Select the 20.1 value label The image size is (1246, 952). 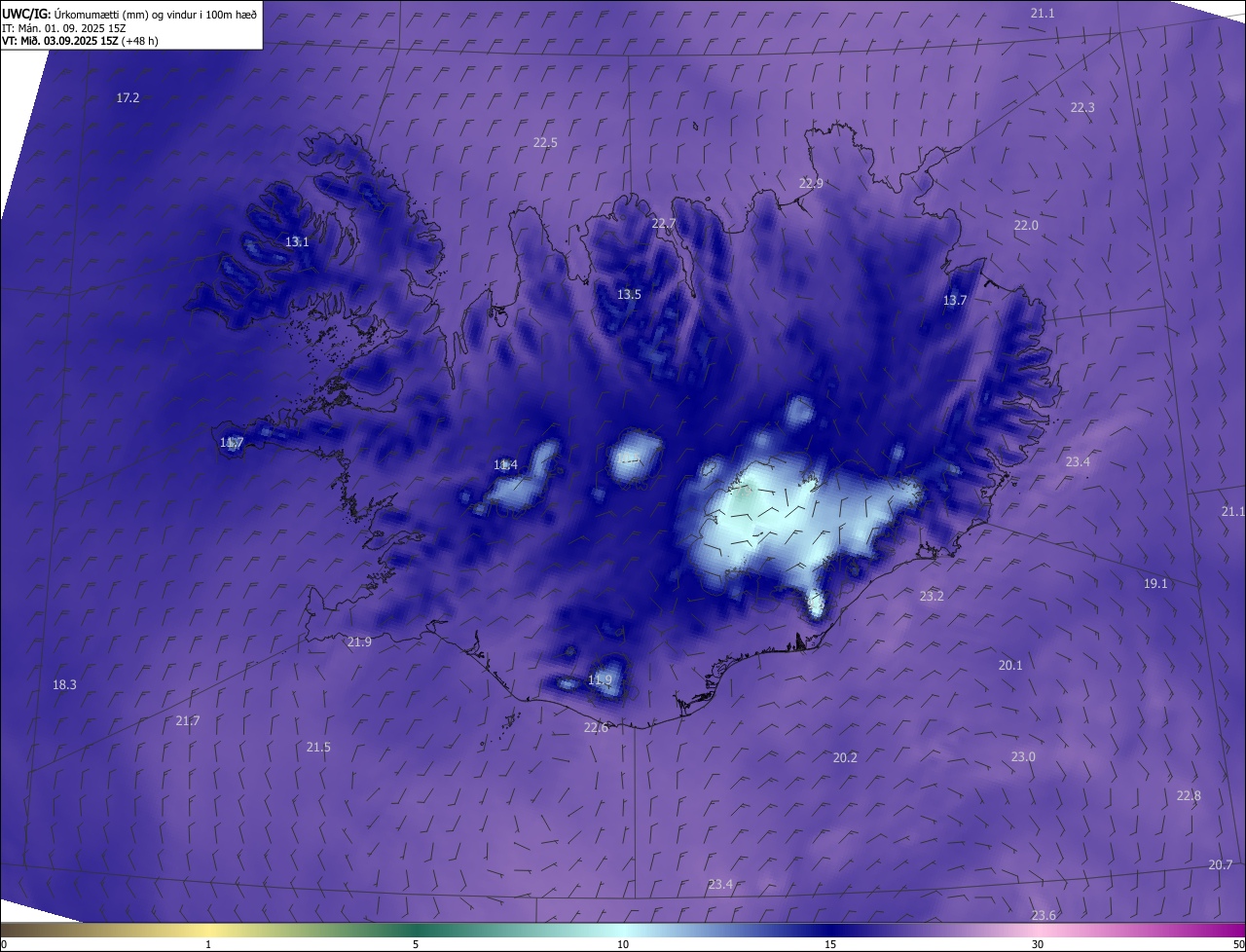point(1010,665)
